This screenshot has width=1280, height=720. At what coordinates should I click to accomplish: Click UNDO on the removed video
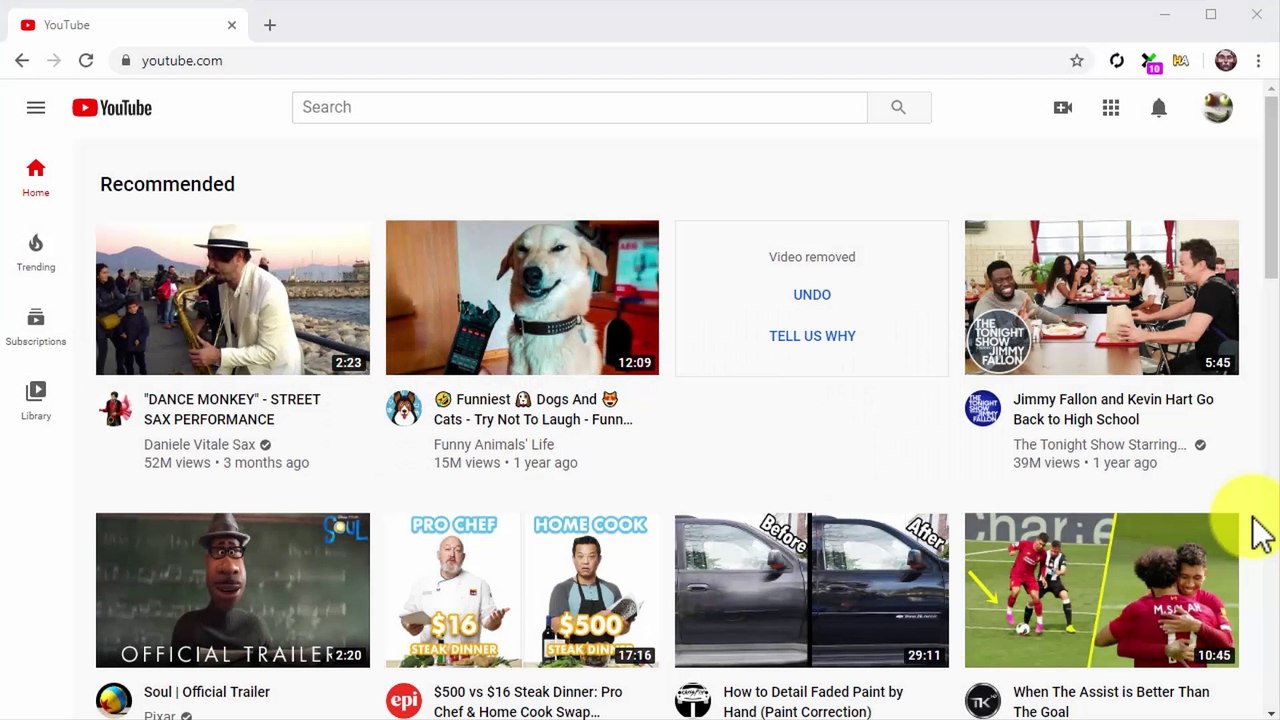coord(812,295)
